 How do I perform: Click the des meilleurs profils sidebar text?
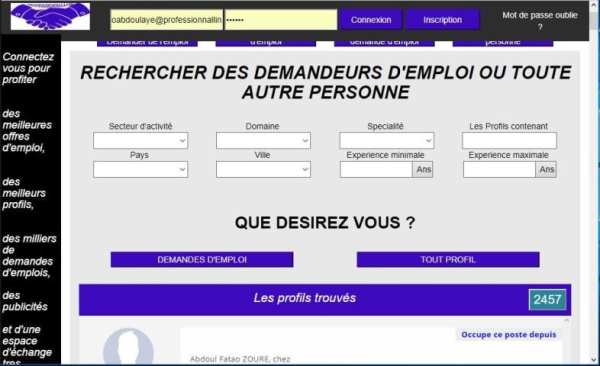click(24, 193)
